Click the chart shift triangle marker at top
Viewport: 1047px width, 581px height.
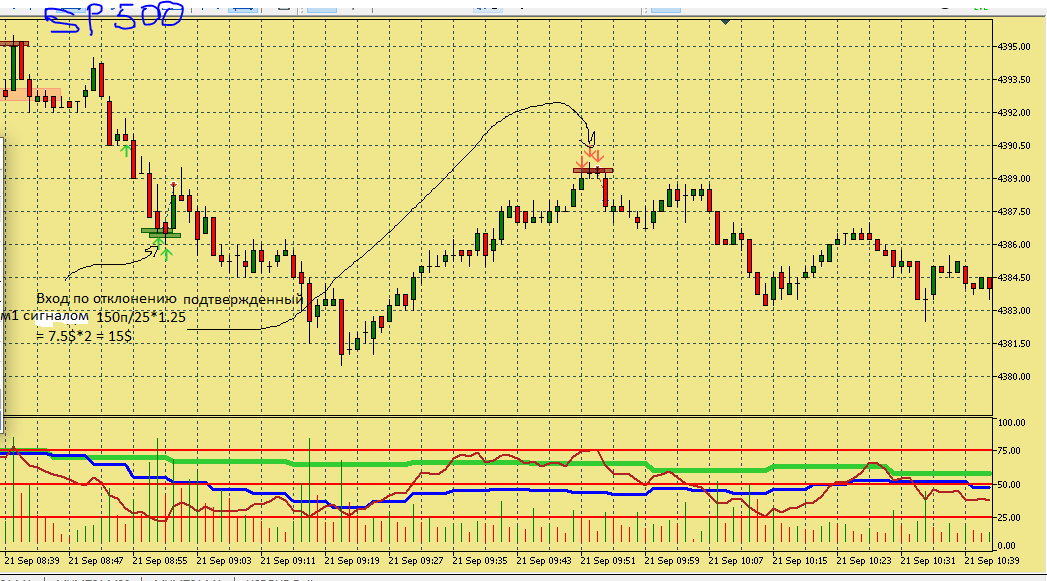(726, 22)
